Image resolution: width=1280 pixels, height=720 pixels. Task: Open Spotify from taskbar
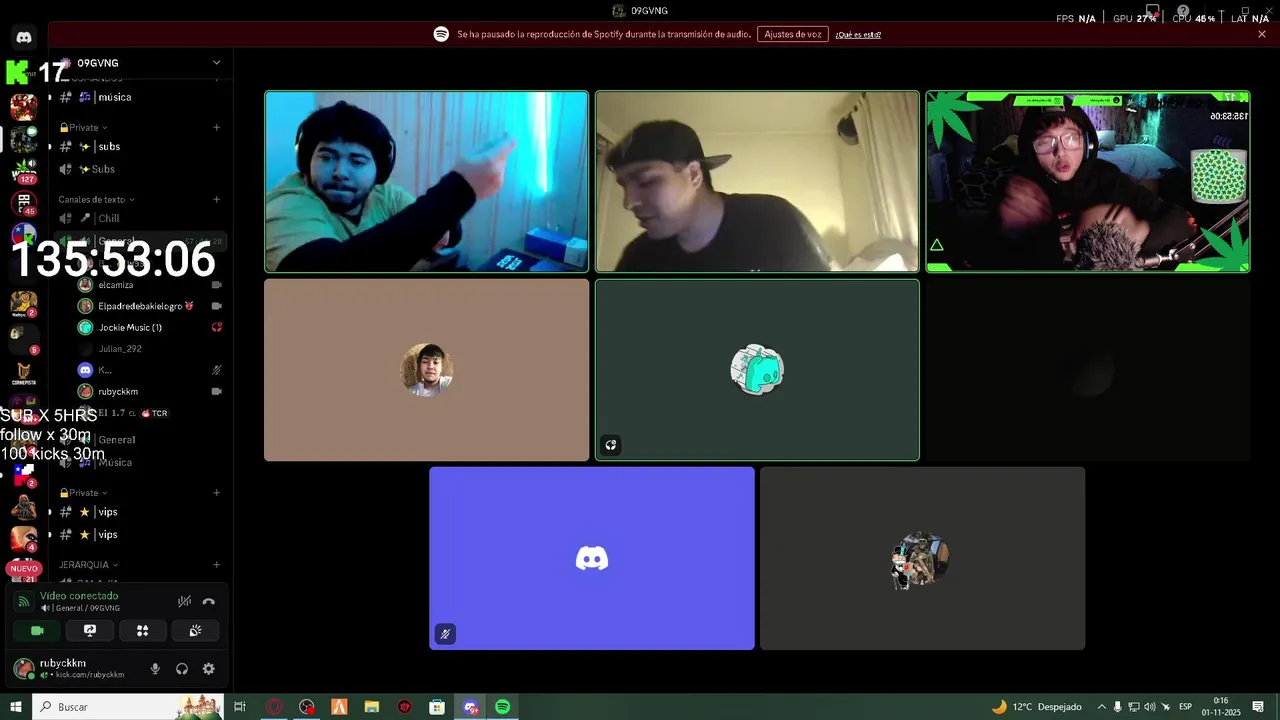[x=503, y=707]
